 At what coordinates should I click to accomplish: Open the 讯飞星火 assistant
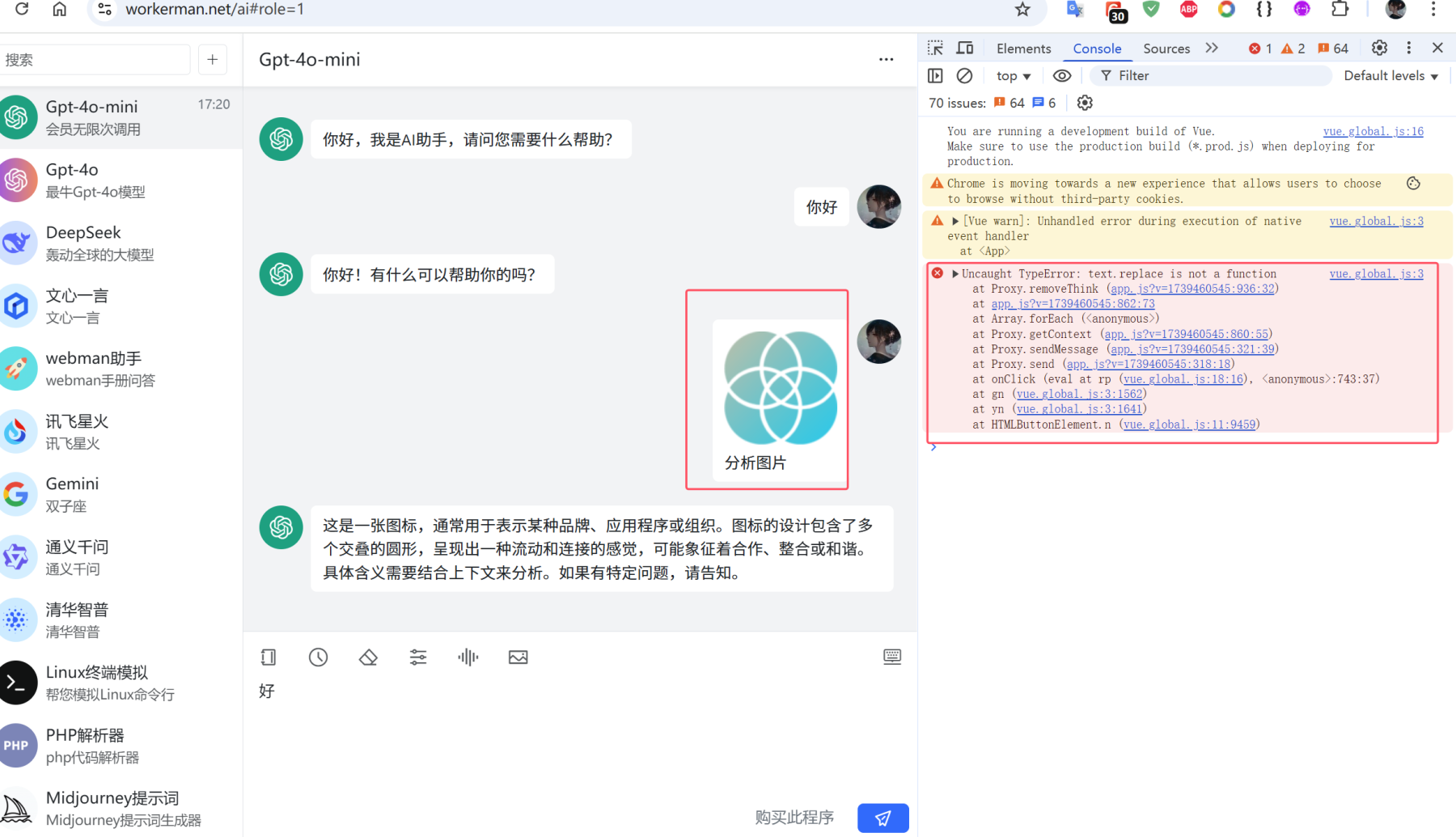[x=121, y=431]
